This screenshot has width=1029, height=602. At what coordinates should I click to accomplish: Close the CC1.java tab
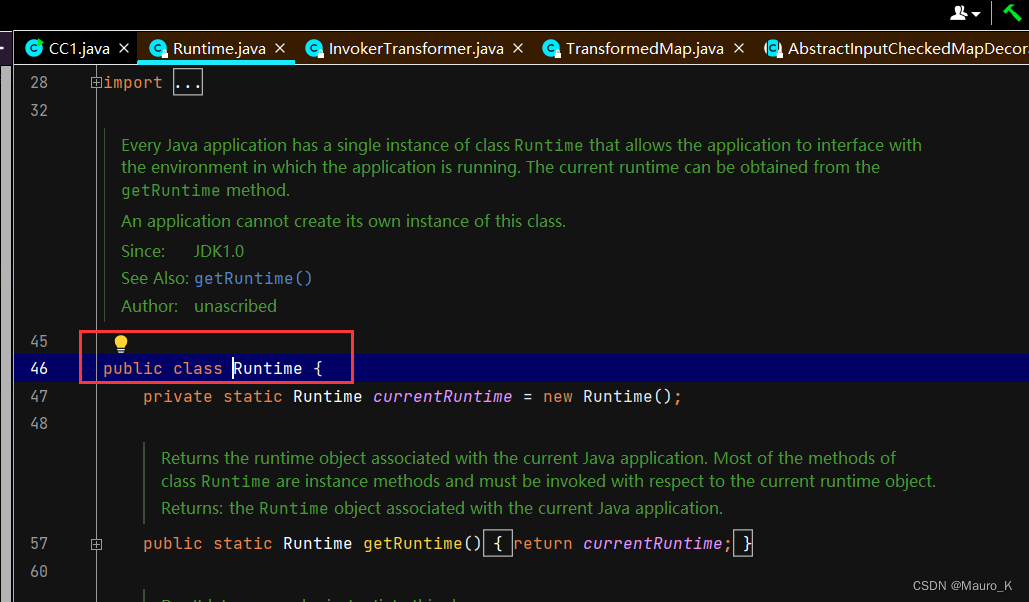(x=124, y=49)
